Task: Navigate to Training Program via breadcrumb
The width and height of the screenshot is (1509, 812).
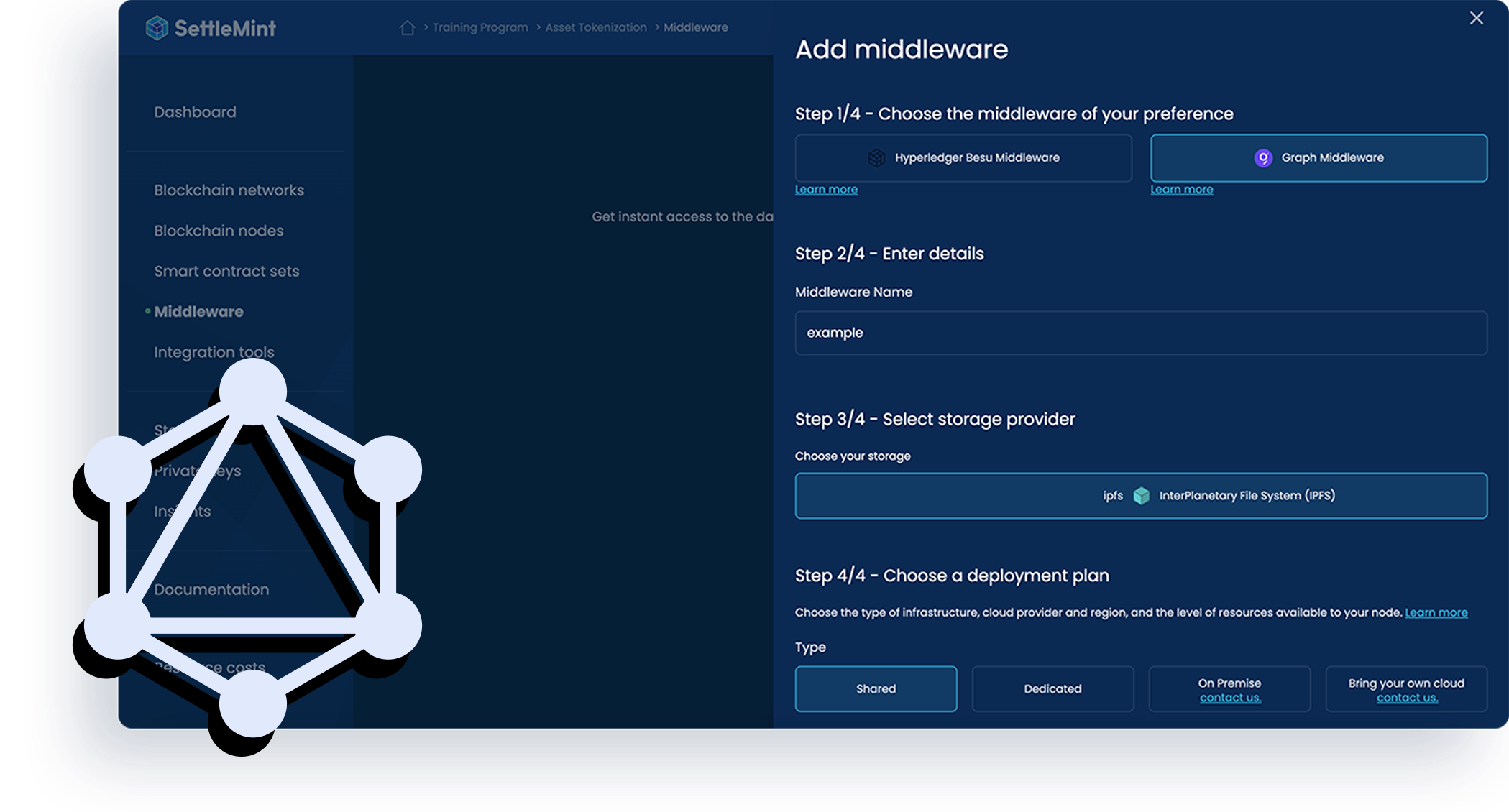Action: pos(481,27)
